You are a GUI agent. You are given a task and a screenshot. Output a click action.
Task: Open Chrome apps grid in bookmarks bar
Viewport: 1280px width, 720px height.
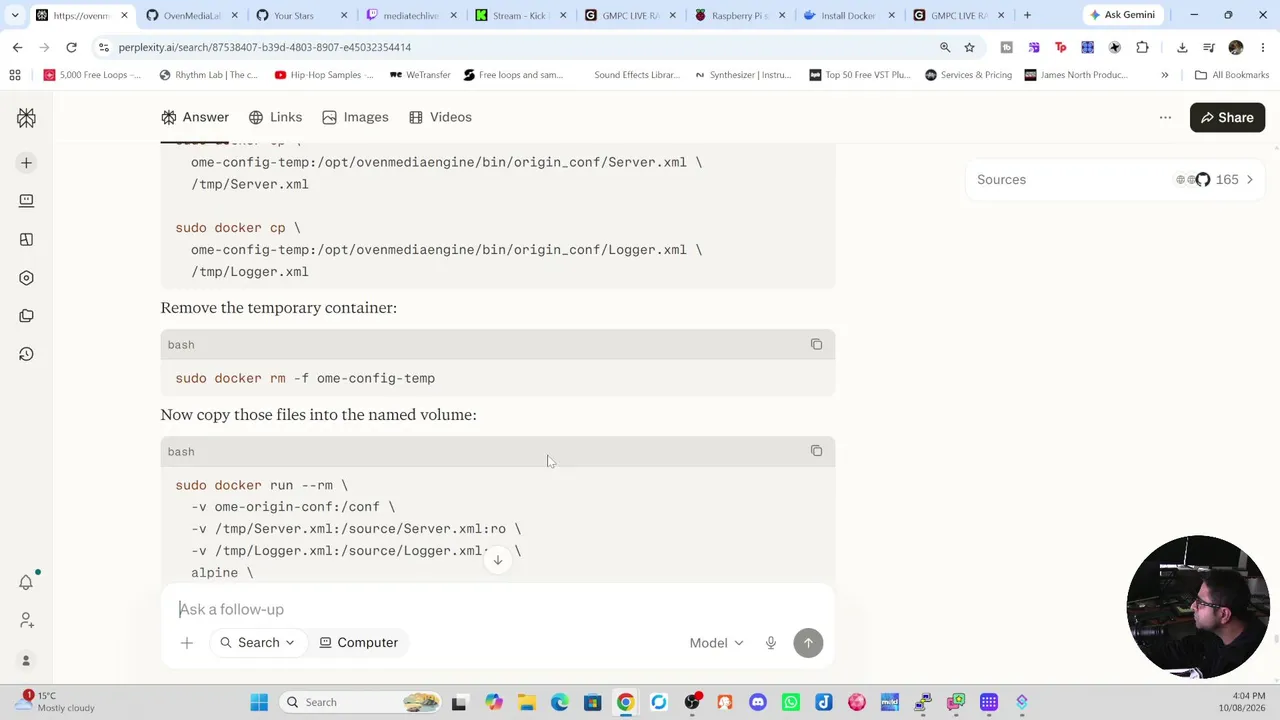coord(15,75)
